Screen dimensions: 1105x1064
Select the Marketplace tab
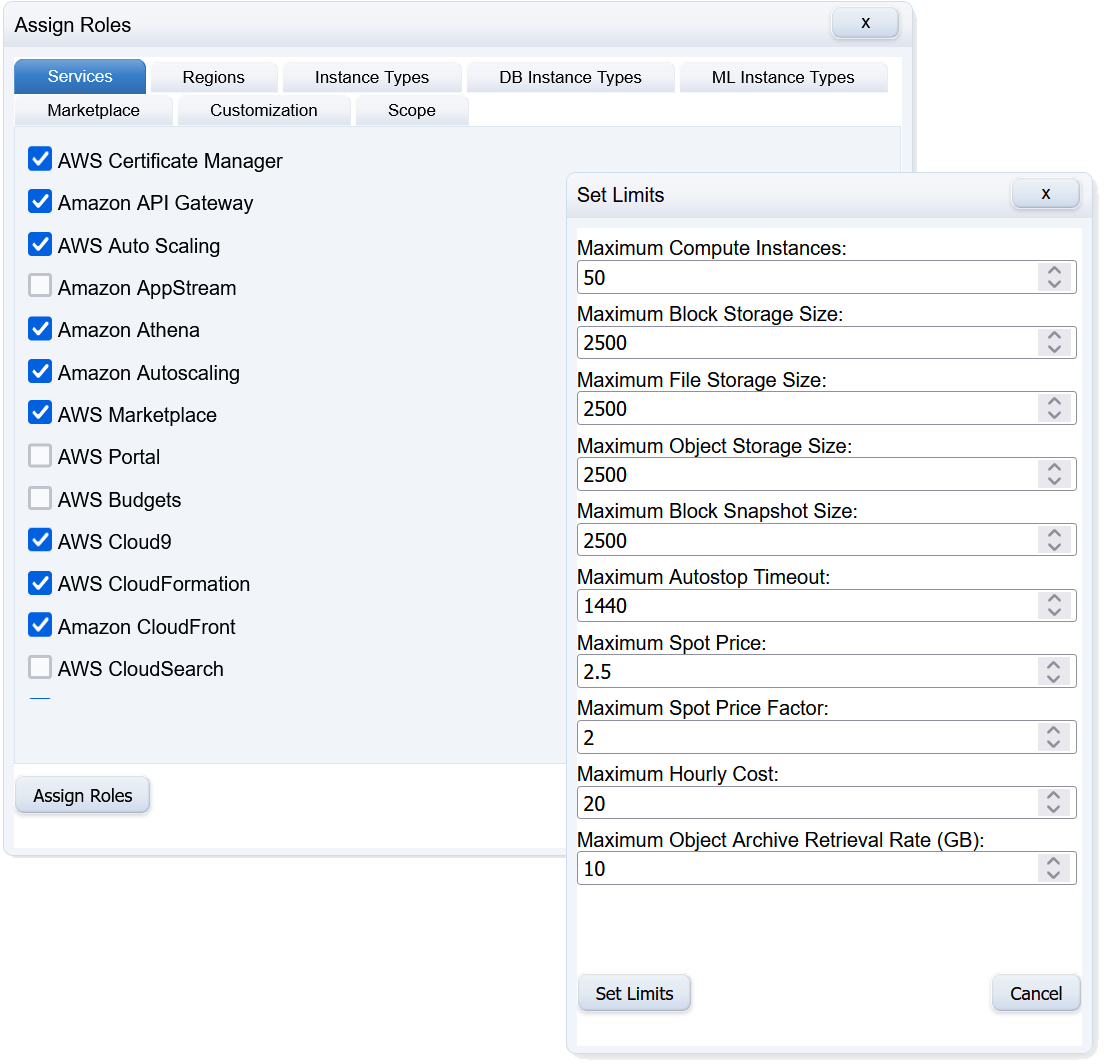93,110
